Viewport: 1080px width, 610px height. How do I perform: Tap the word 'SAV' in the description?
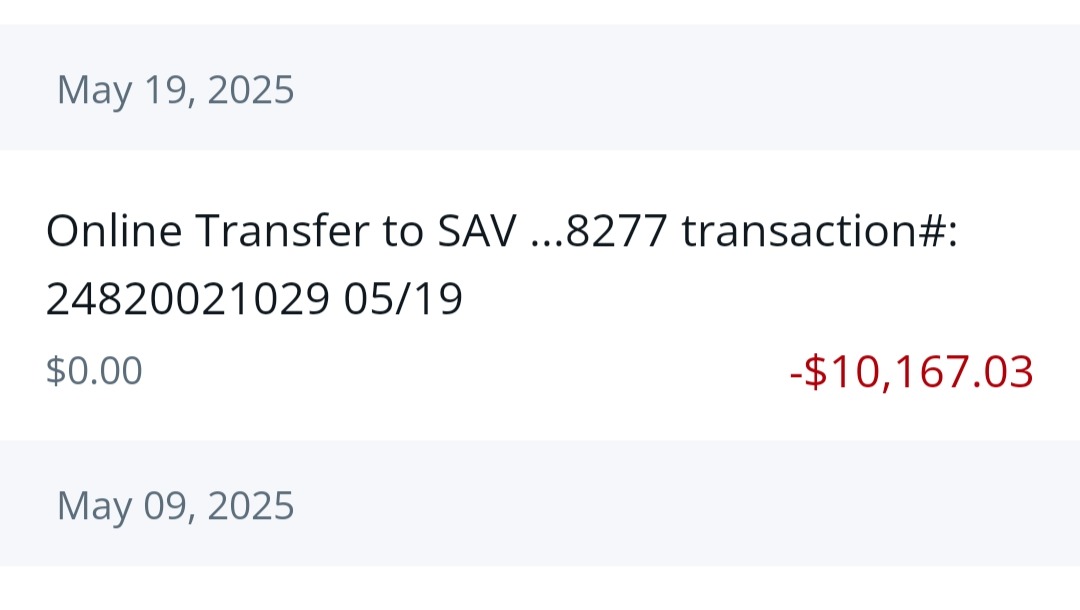pyautogui.click(x=477, y=232)
